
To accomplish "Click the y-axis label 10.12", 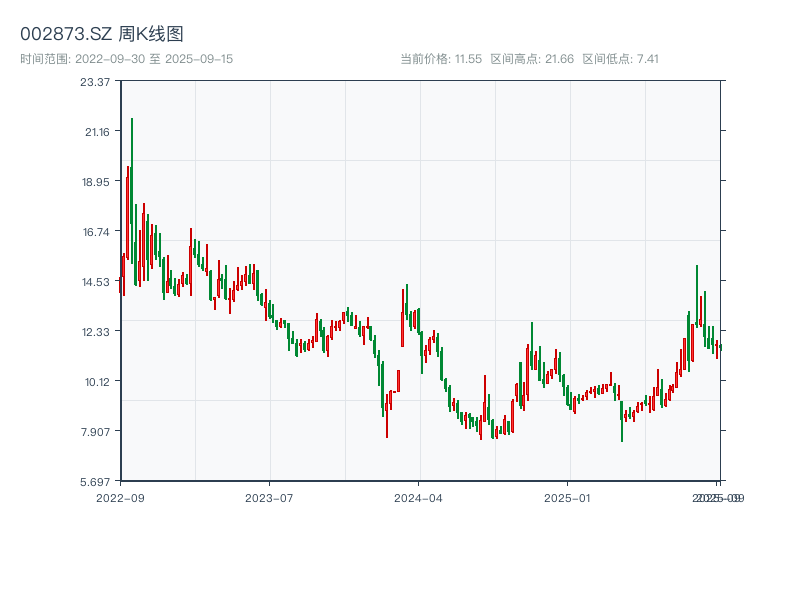I will point(97,382).
